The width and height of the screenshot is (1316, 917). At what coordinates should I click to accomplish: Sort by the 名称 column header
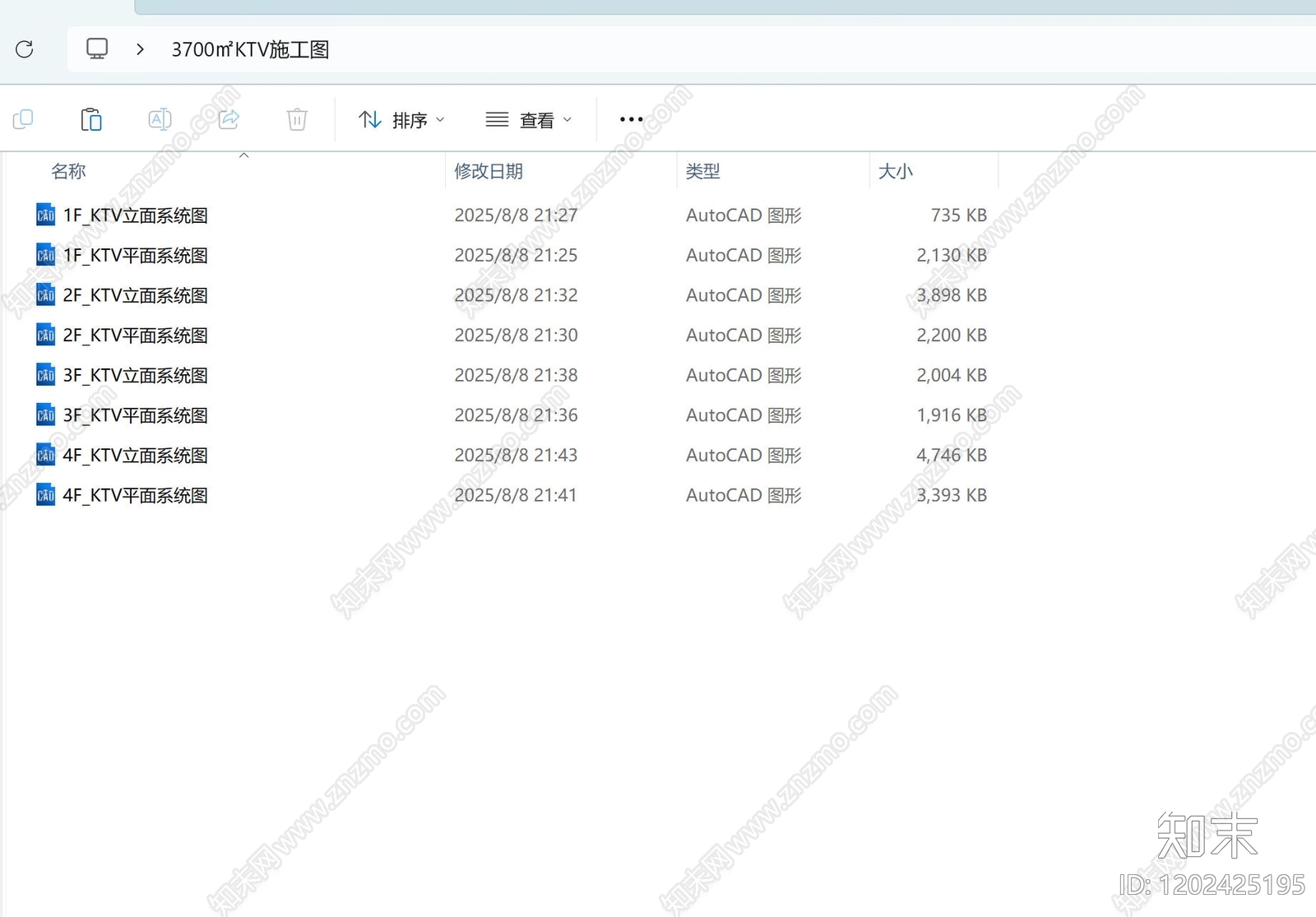(x=68, y=171)
